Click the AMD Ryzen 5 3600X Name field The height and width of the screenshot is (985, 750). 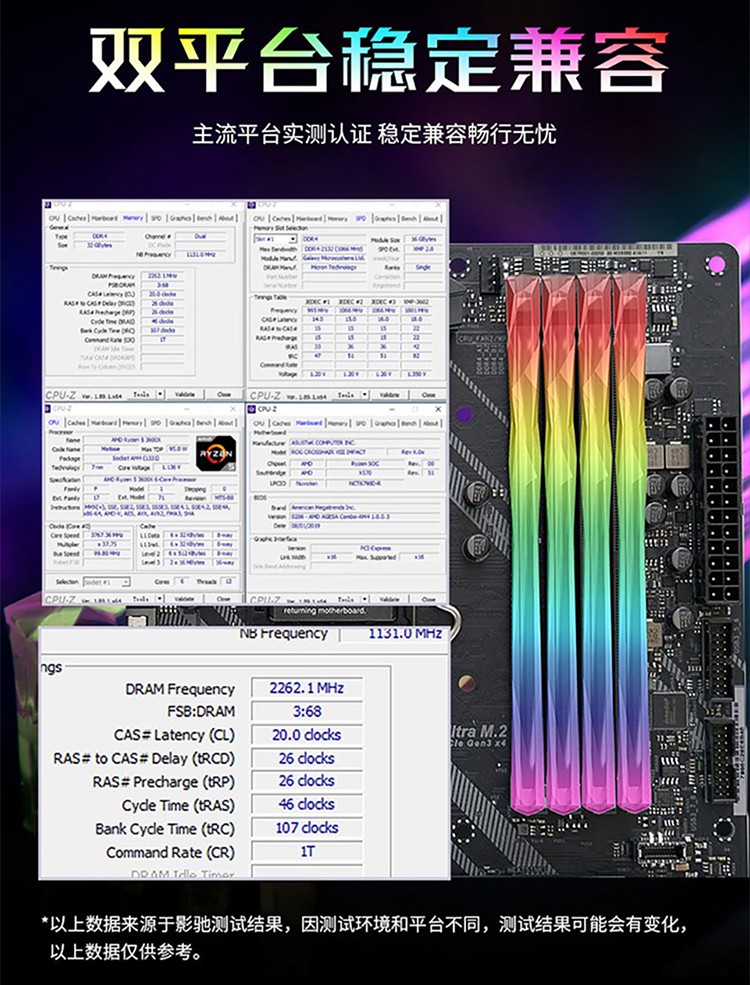click(x=136, y=440)
